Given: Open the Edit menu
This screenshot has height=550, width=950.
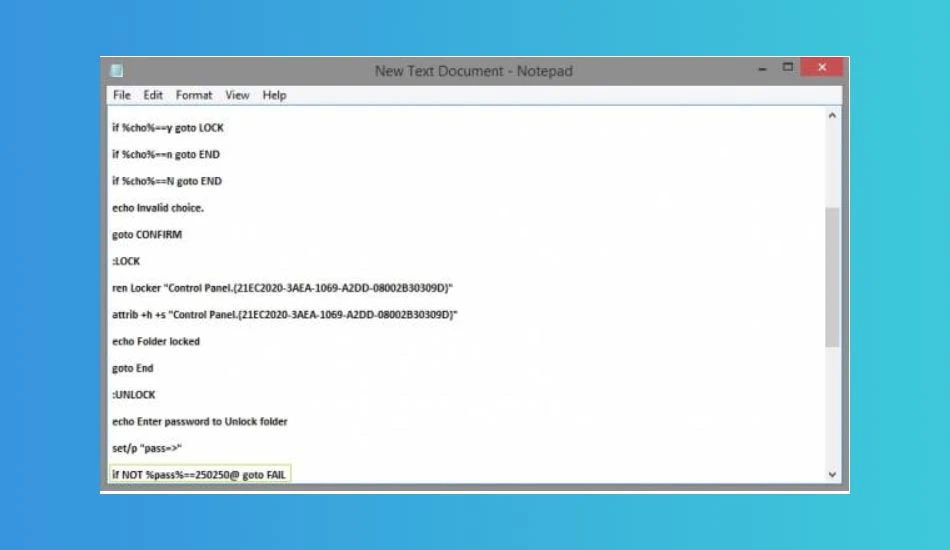Looking at the screenshot, I should 153,95.
